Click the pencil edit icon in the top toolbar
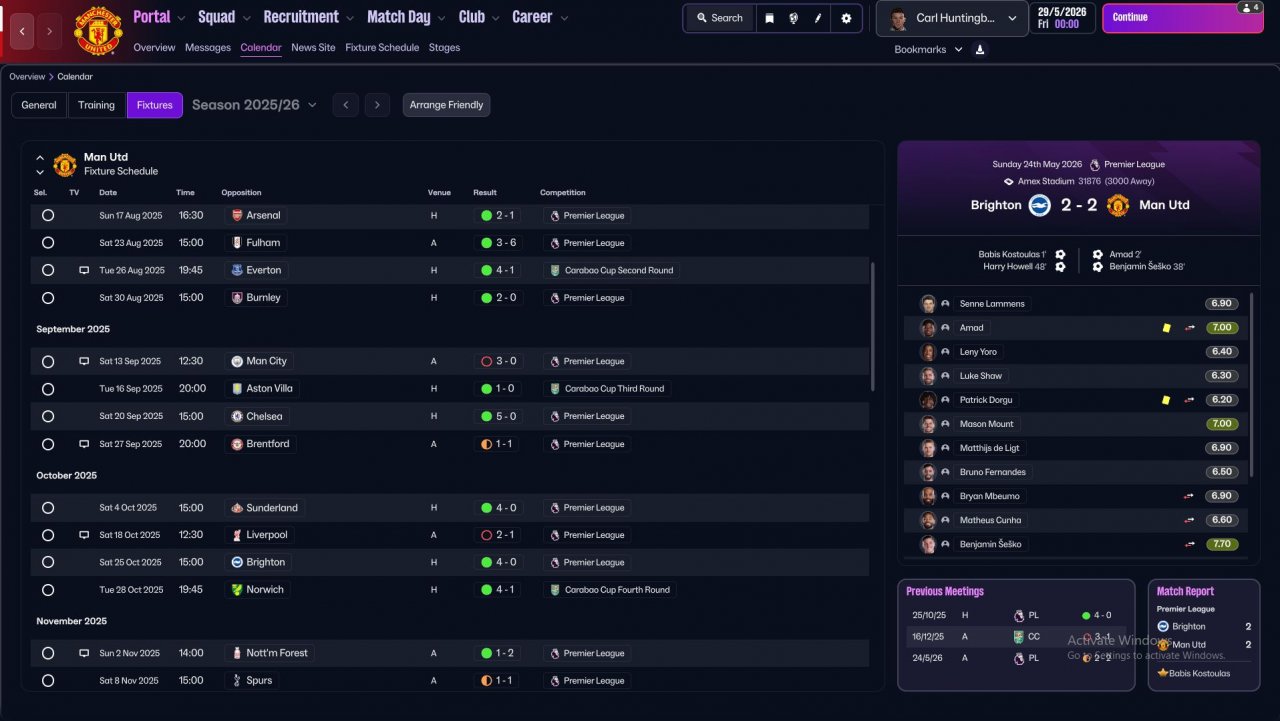The image size is (1280, 721). (818, 18)
